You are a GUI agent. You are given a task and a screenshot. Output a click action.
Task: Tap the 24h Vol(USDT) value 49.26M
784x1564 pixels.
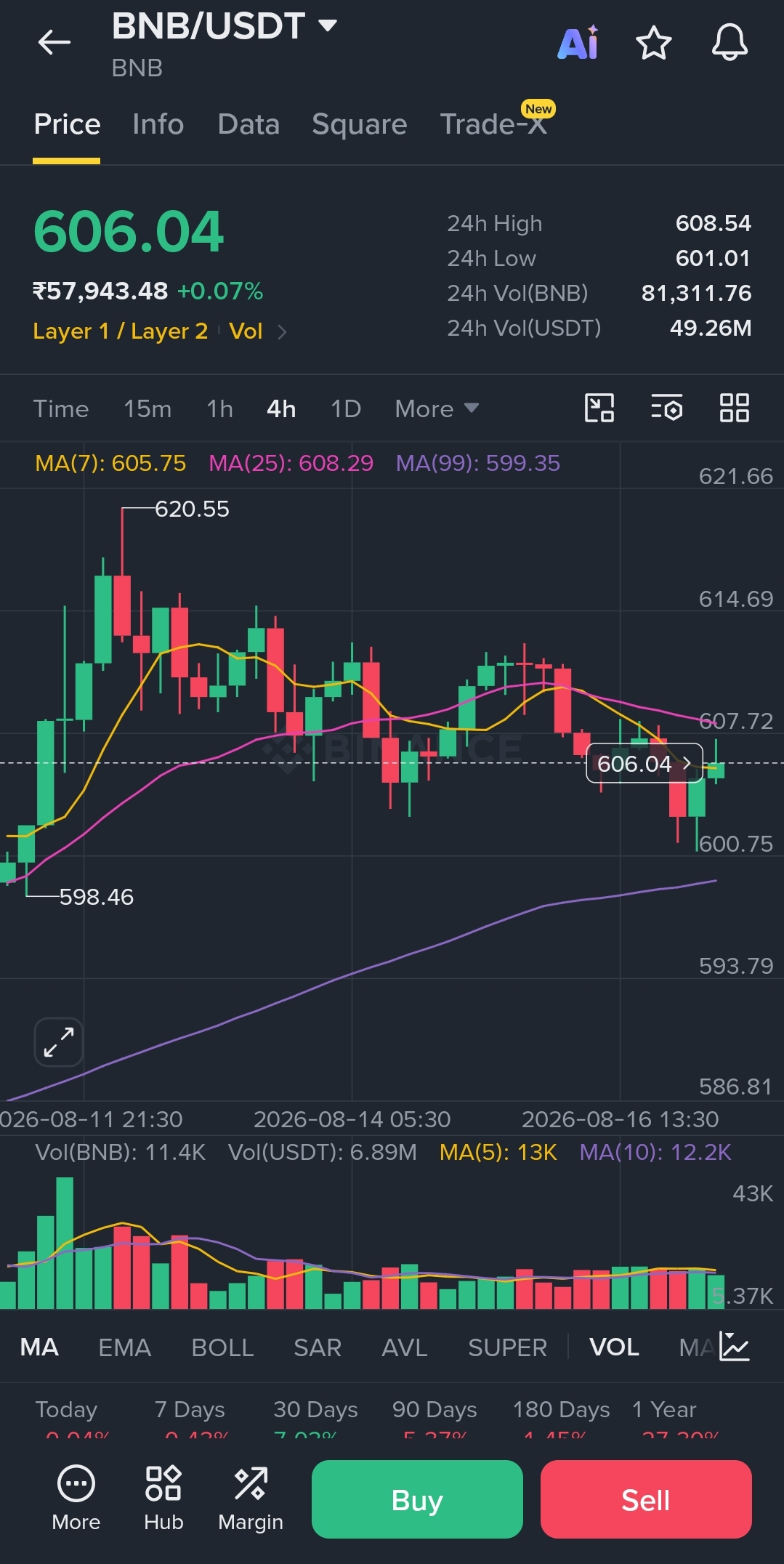711,328
